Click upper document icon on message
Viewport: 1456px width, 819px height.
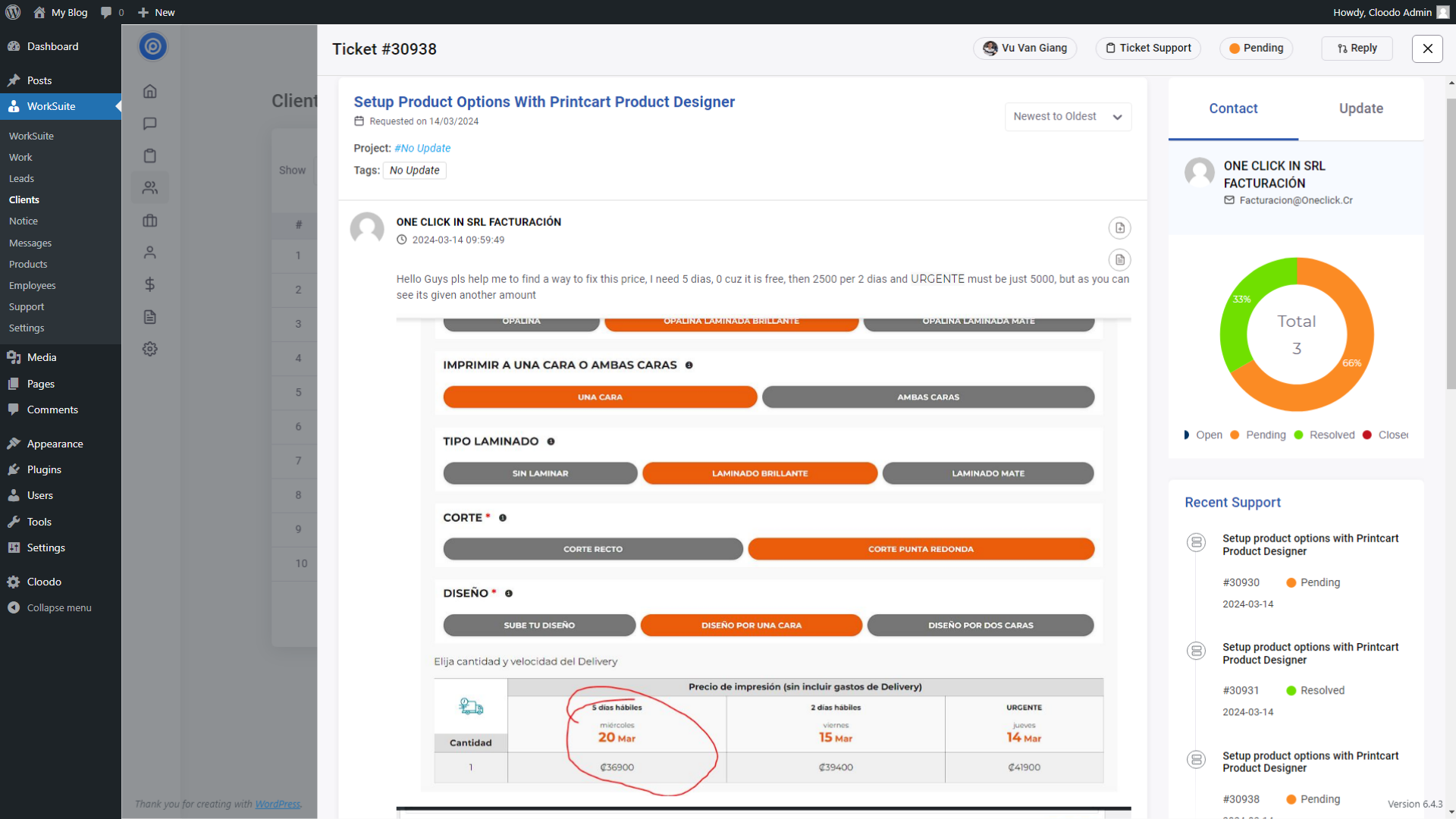(x=1119, y=227)
